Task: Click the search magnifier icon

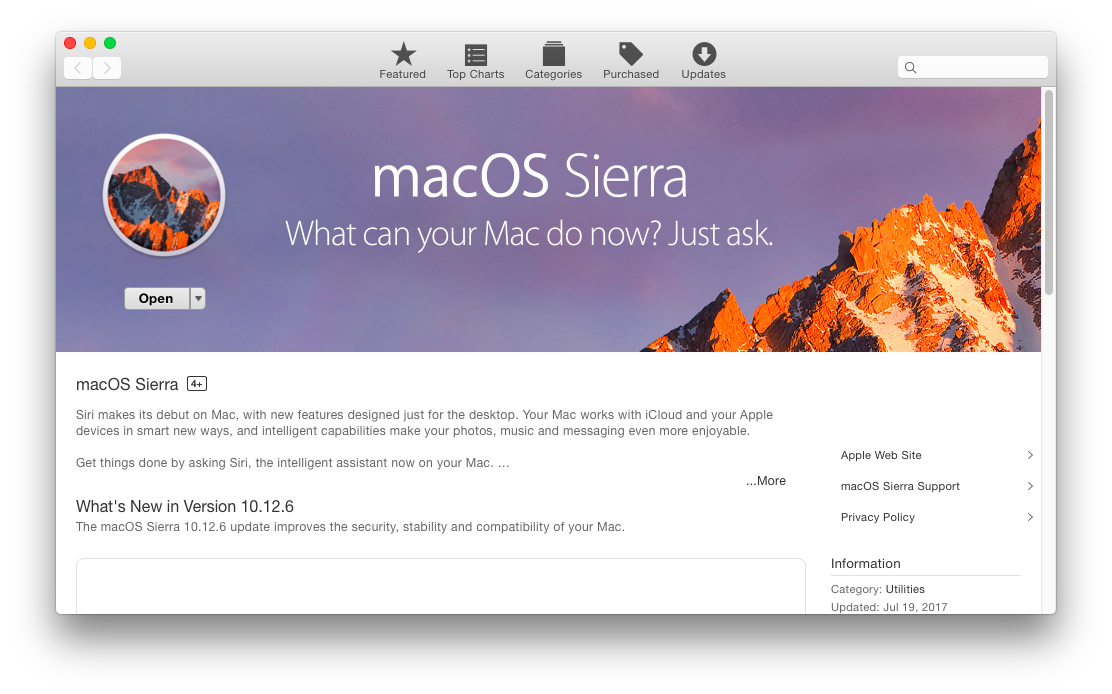Action: point(911,67)
